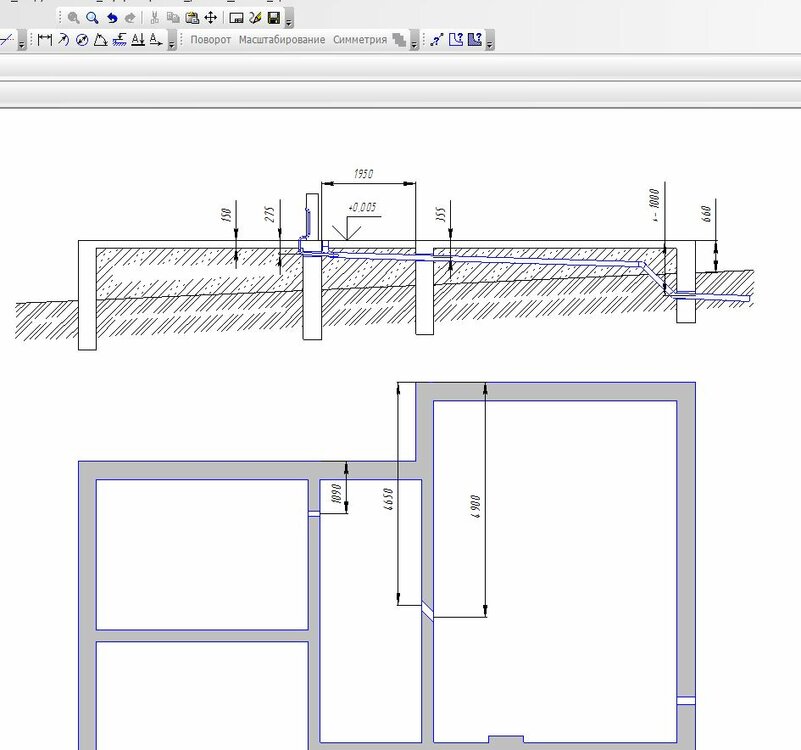This screenshot has height=750, width=801.
Task: Click the blue undo arrow
Action: [x=111, y=18]
